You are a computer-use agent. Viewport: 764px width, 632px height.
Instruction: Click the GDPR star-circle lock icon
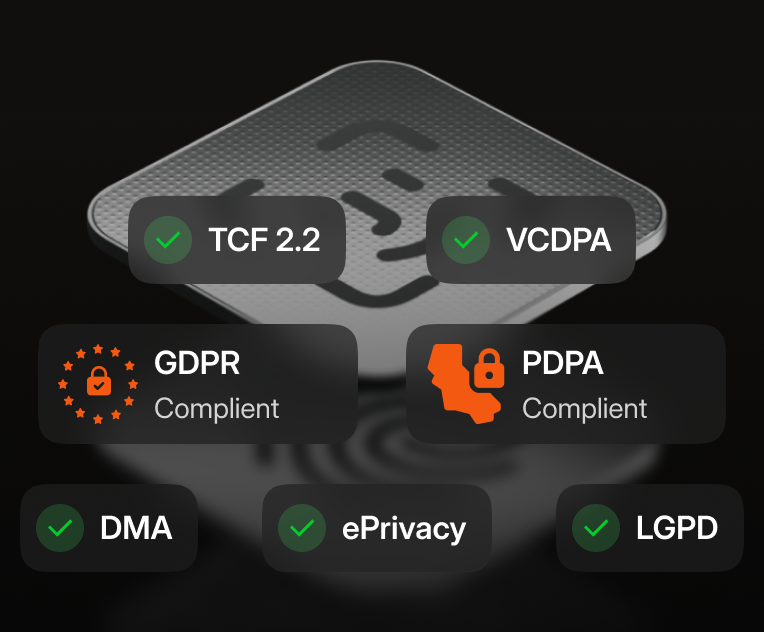coord(98,384)
